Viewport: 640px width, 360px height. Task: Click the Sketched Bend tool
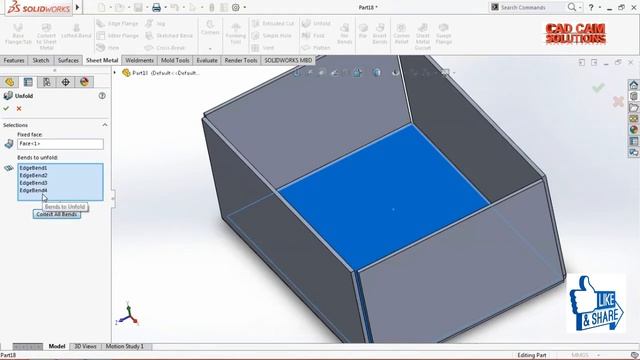(x=169, y=36)
